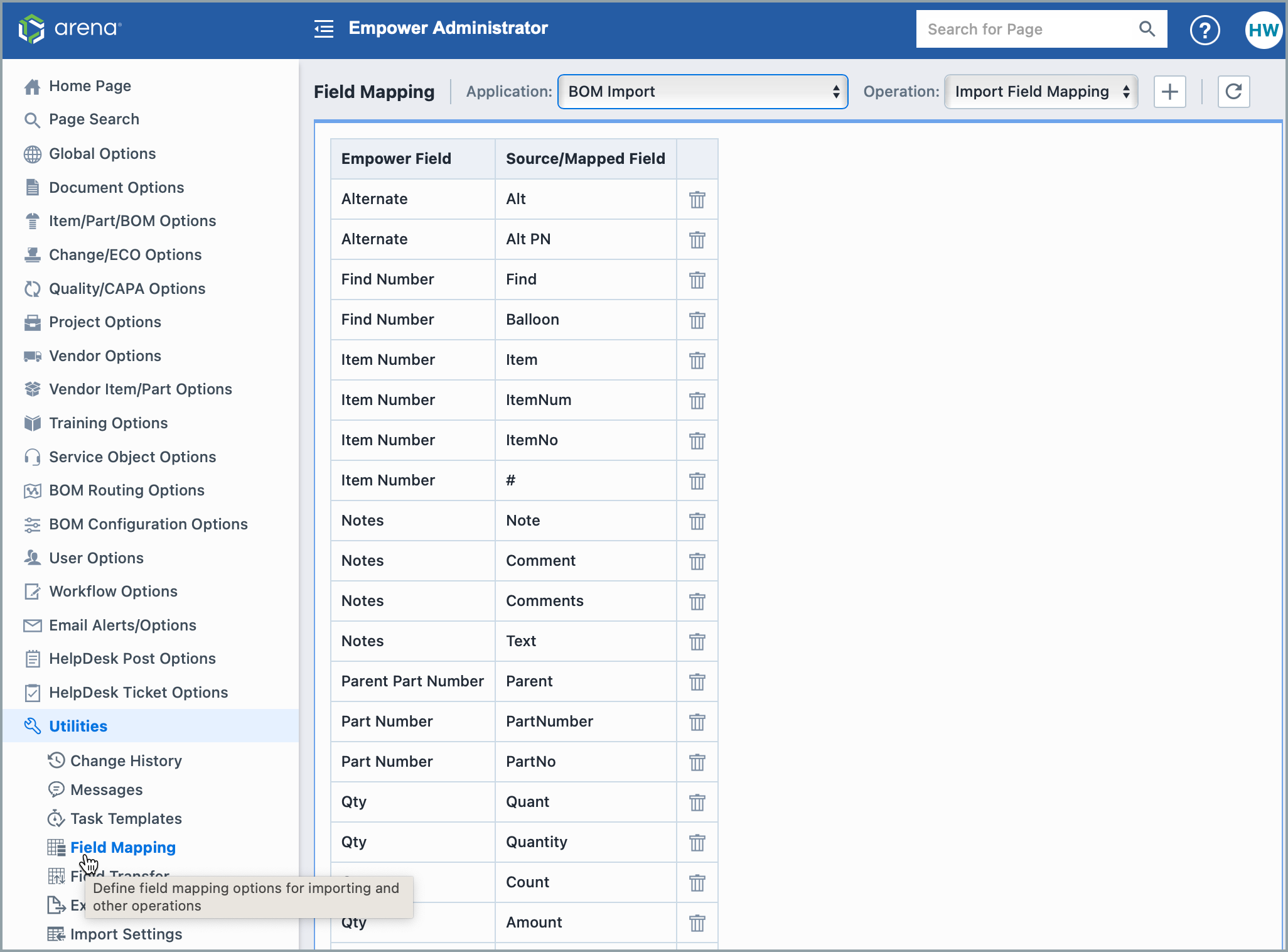This screenshot has height=952, width=1288.
Task: Open Change History under Utilities
Action: [126, 761]
